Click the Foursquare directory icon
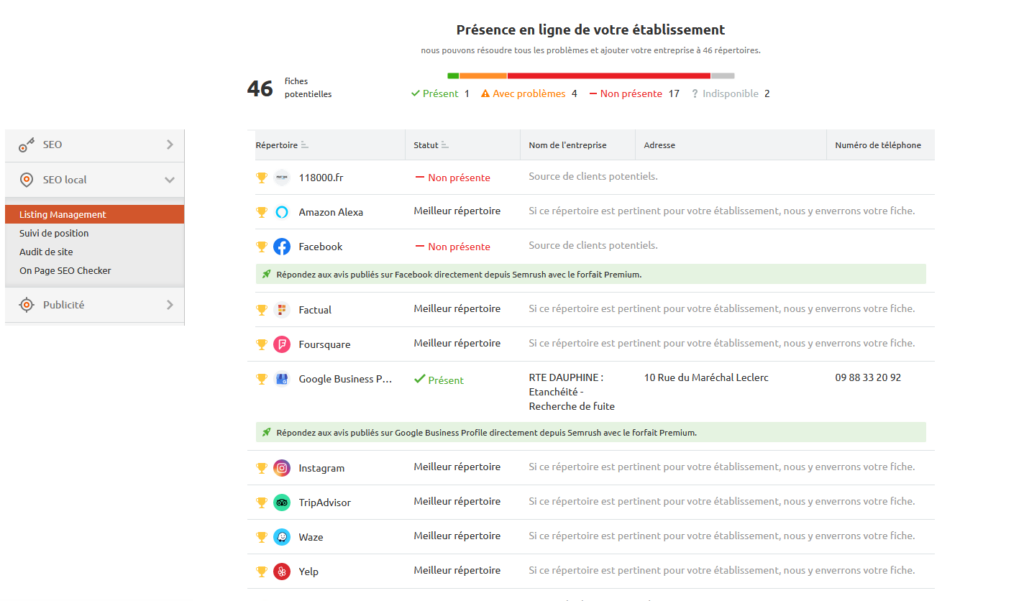This screenshot has width=1024, height=601. pos(282,344)
